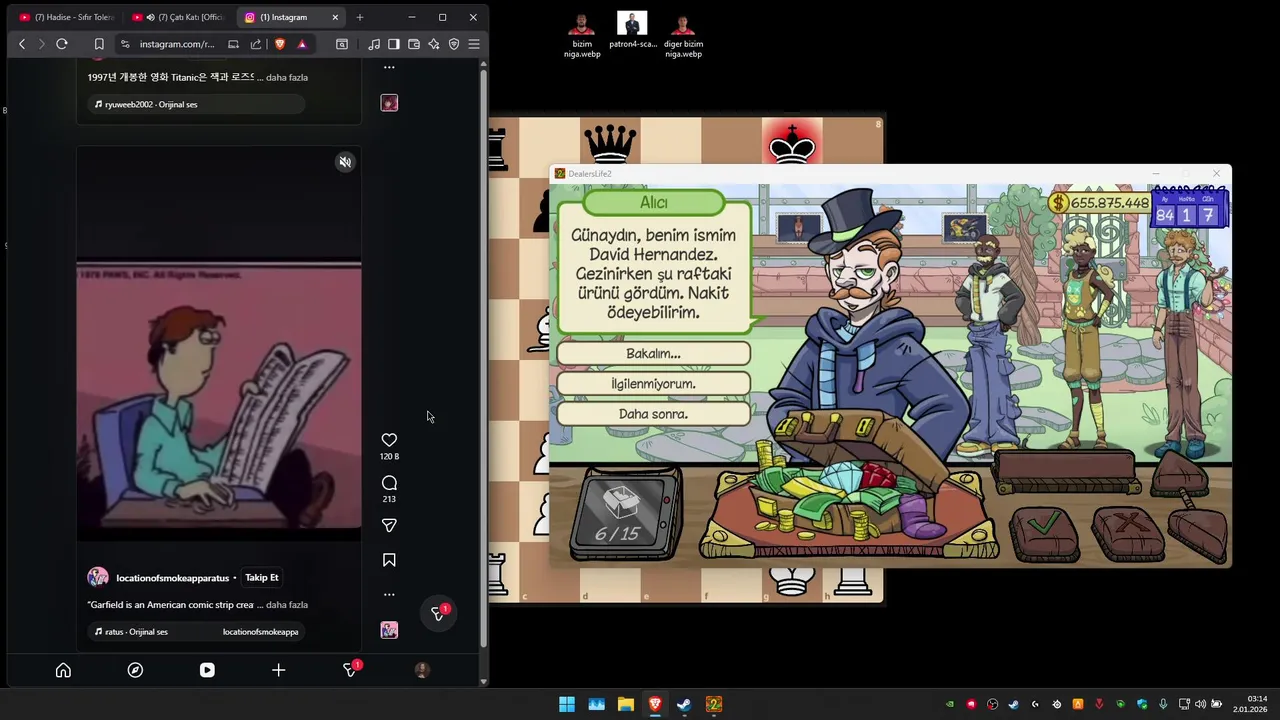Open direct messages in Instagram bottom bar
Viewport: 1280px width, 720px height.
[x=350, y=670]
